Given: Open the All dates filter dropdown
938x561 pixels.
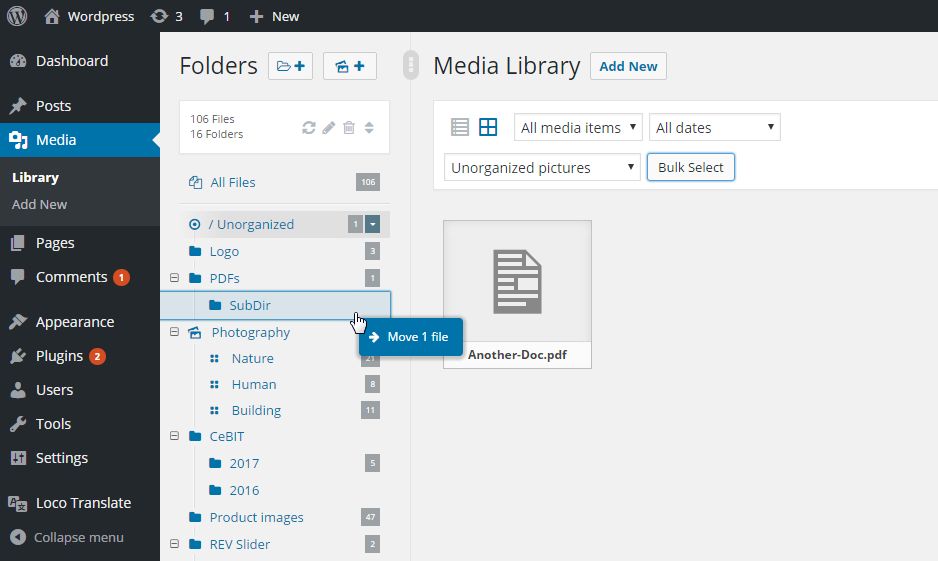Looking at the screenshot, I should tap(714, 127).
